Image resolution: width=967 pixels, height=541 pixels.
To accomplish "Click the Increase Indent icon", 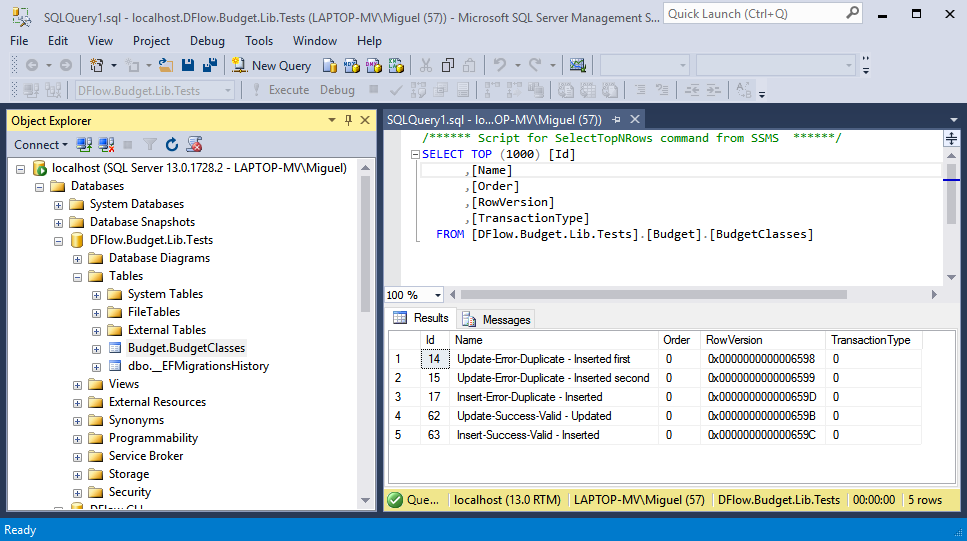I will pos(714,91).
